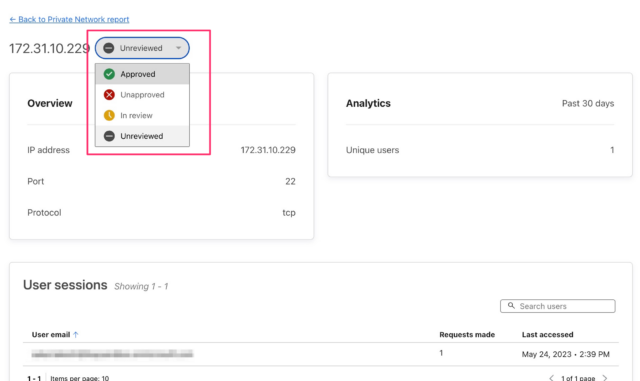The width and height of the screenshot is (640, 381).
Task: Click Requests made column header
Action: point(467,334)
